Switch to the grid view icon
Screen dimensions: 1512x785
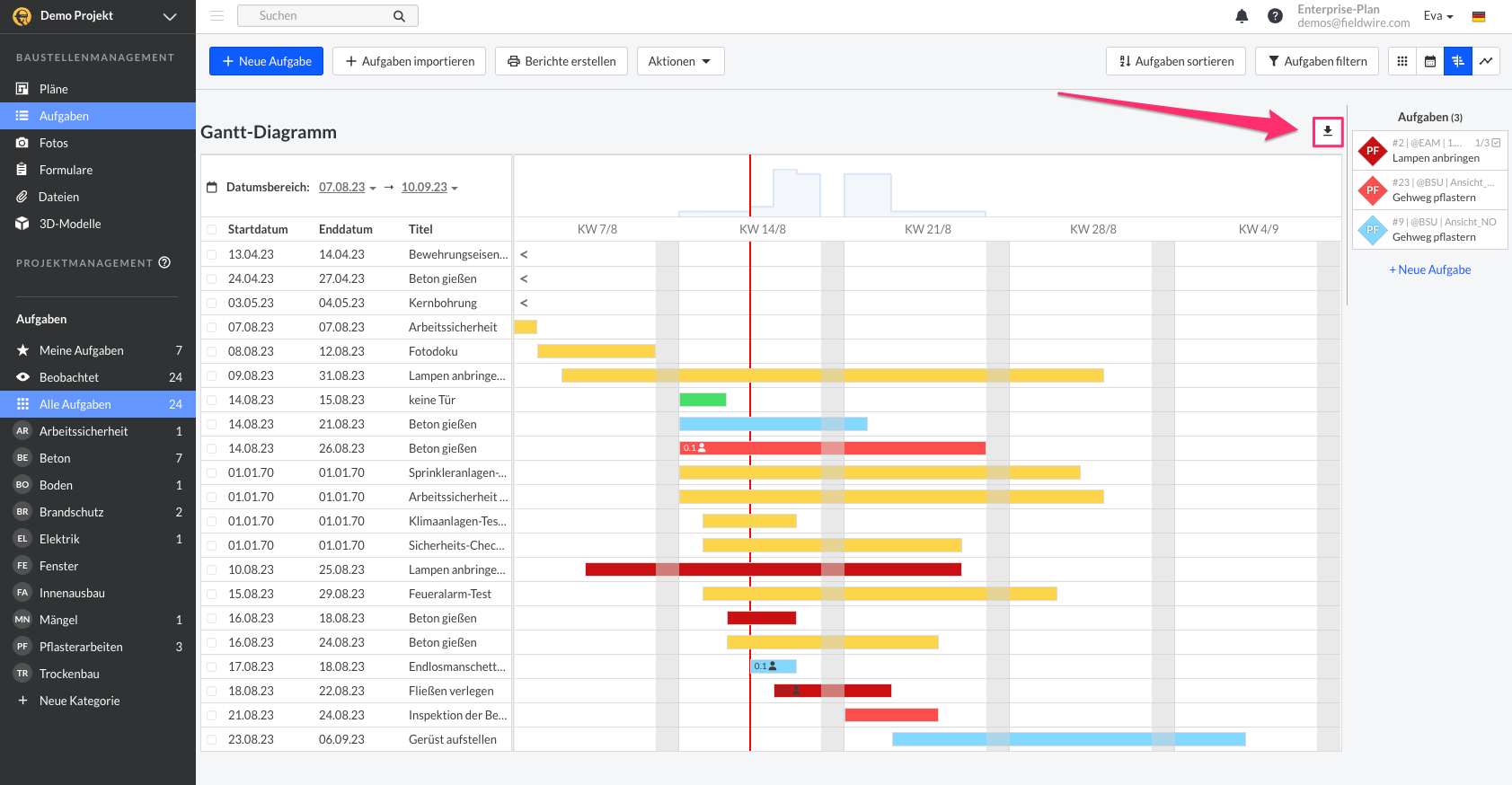1401,61
